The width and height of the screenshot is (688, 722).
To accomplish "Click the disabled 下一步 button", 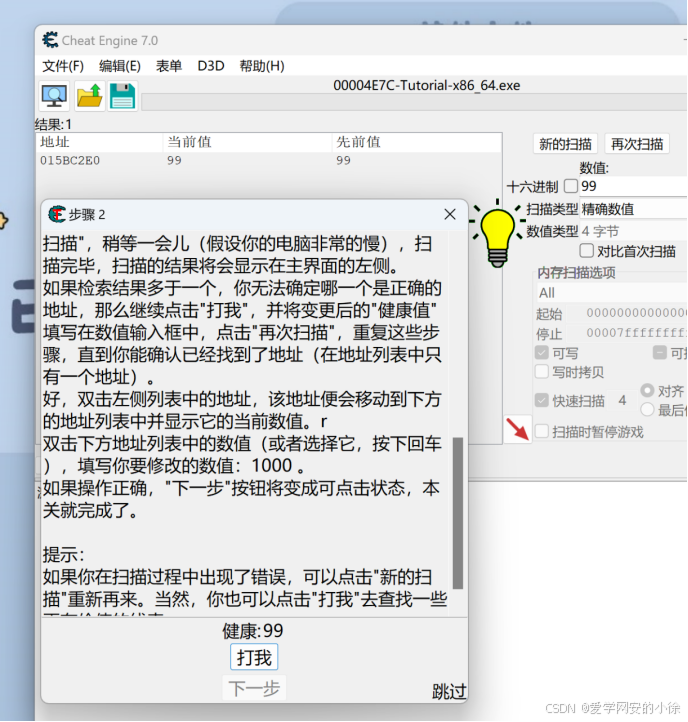I will 254,688.
